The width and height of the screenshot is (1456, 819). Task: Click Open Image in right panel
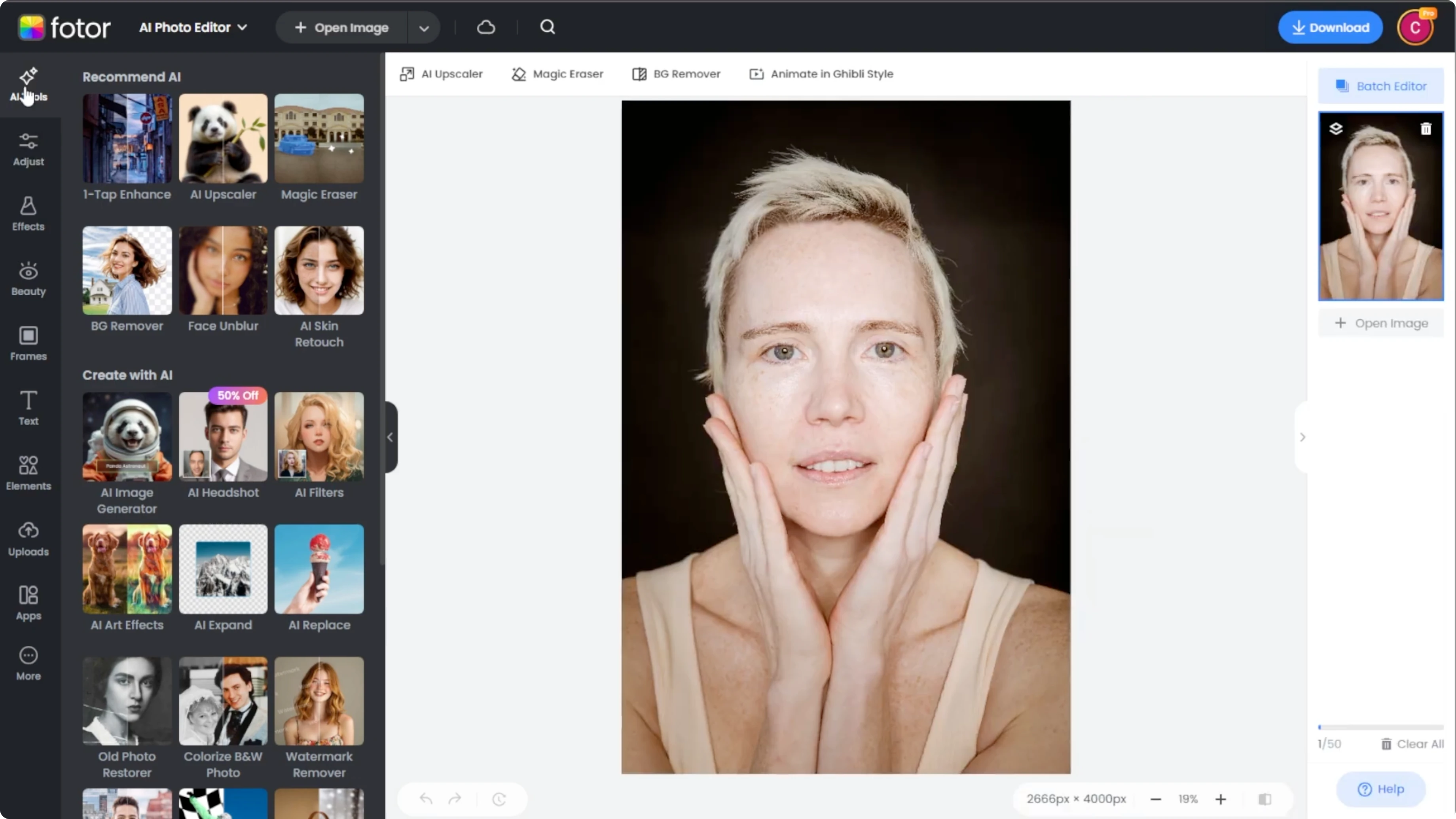[x=1381, y=323]
